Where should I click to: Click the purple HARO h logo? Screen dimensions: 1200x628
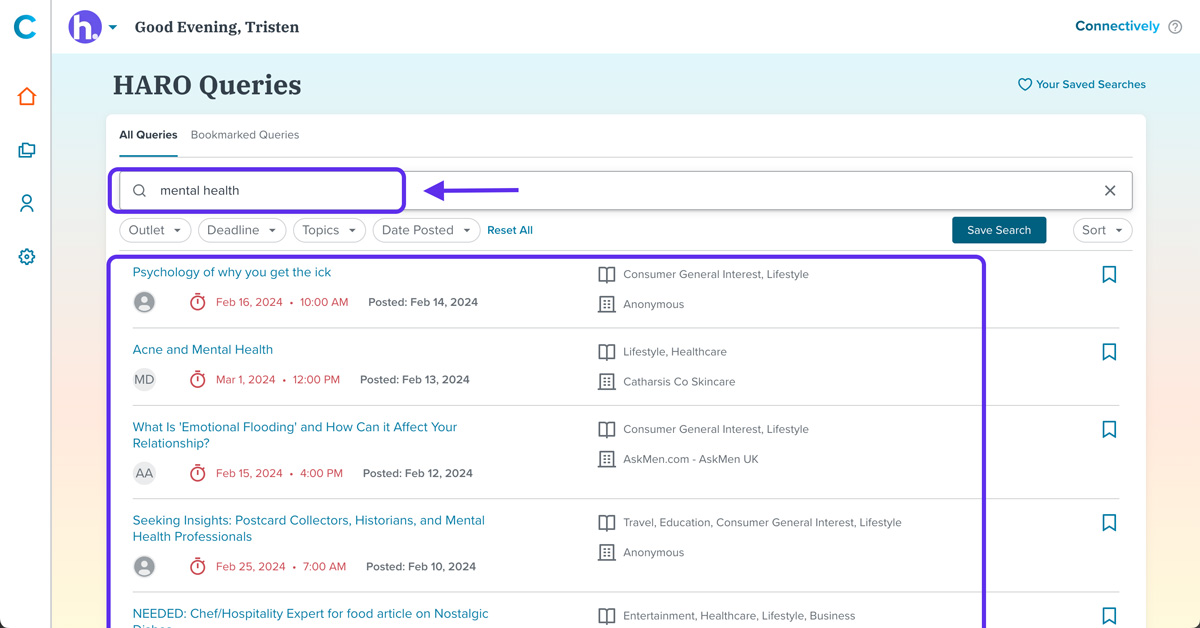click(85, 27)
